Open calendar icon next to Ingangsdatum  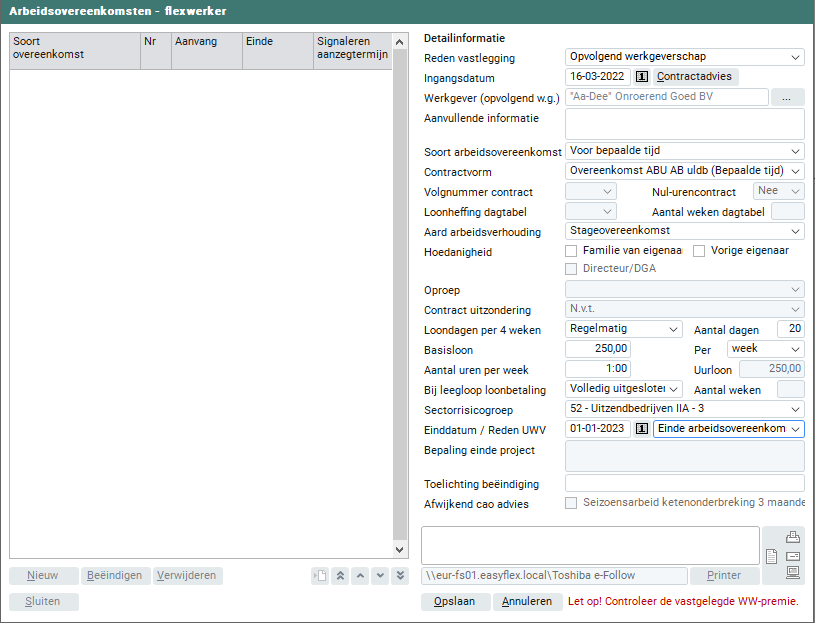click(643, 77)
